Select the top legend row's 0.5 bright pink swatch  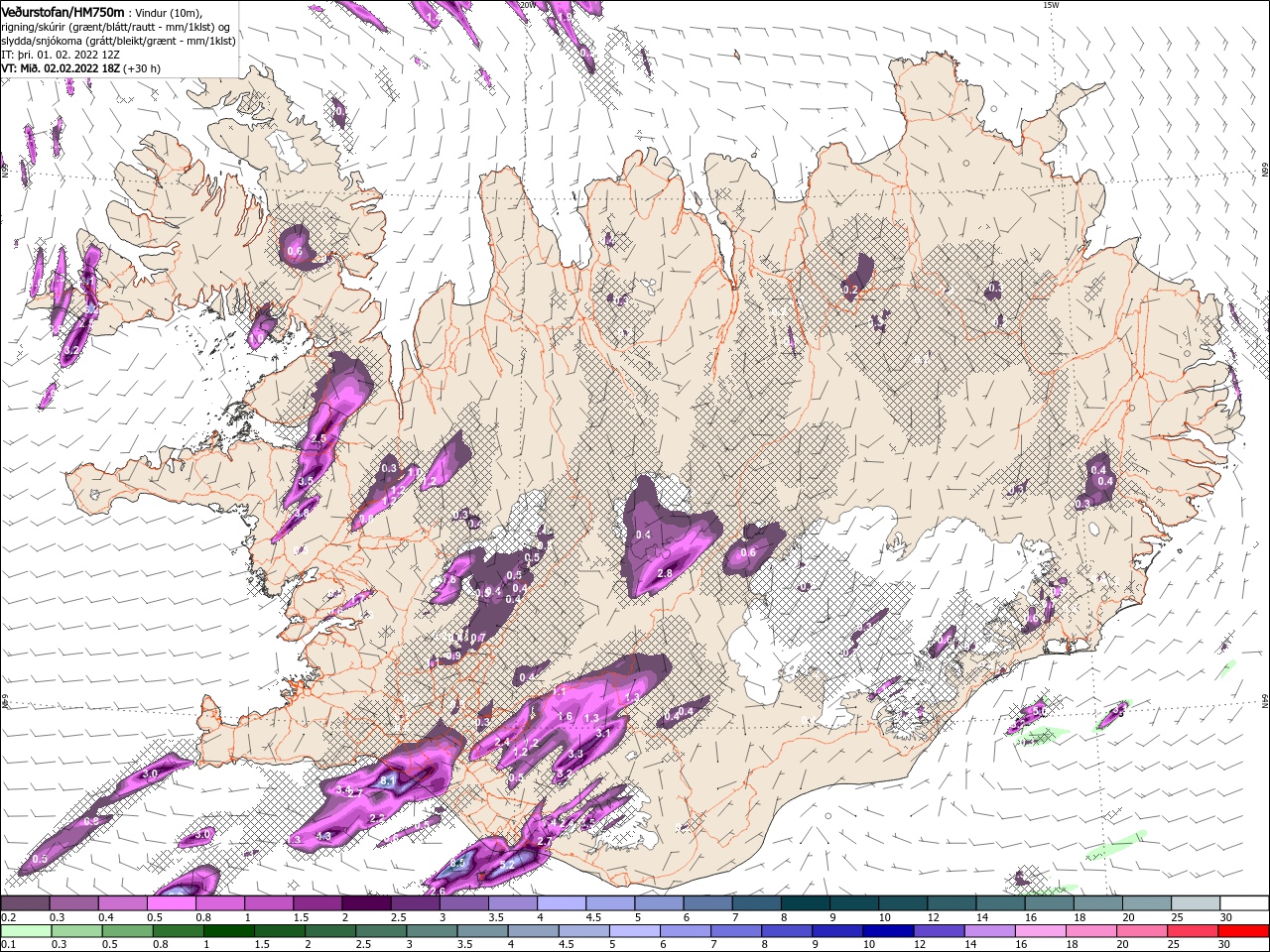point(171,903)
